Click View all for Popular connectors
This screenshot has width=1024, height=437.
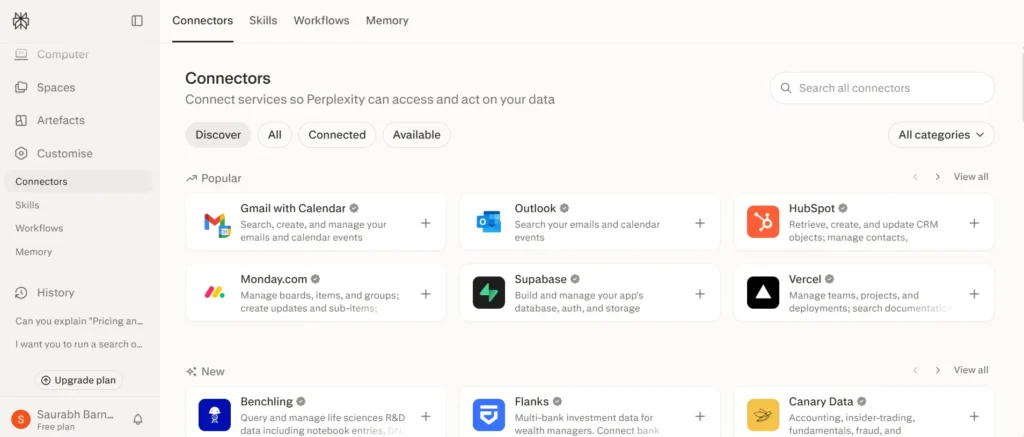pos(970,177)
